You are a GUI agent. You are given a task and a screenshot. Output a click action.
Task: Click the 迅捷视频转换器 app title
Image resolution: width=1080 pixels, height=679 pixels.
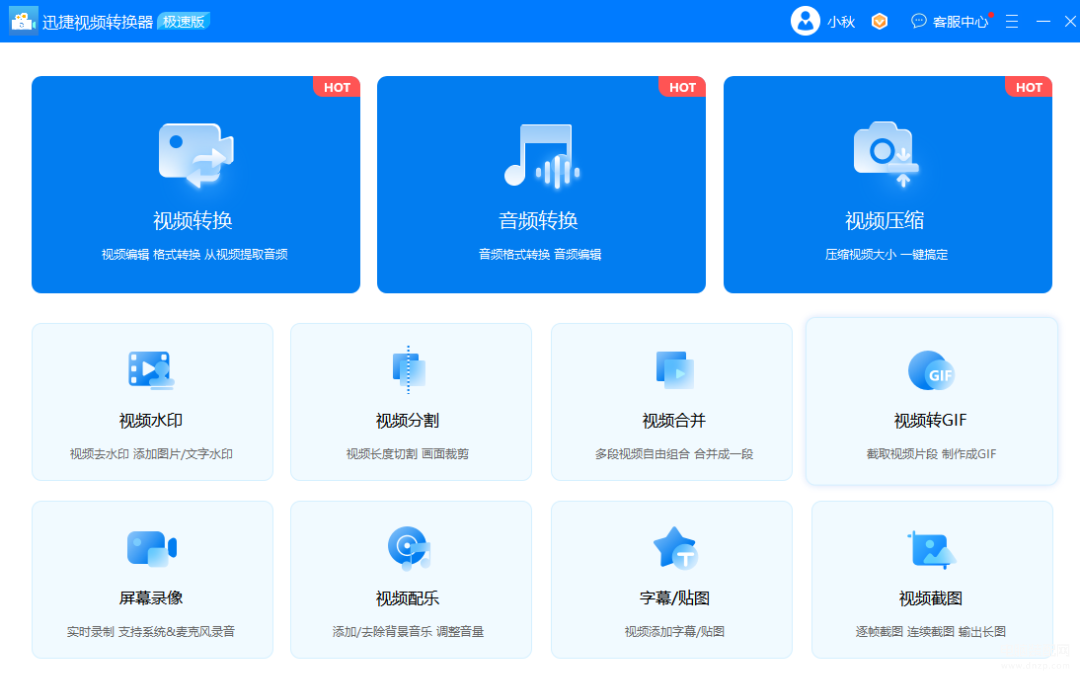tap(97, 22)
